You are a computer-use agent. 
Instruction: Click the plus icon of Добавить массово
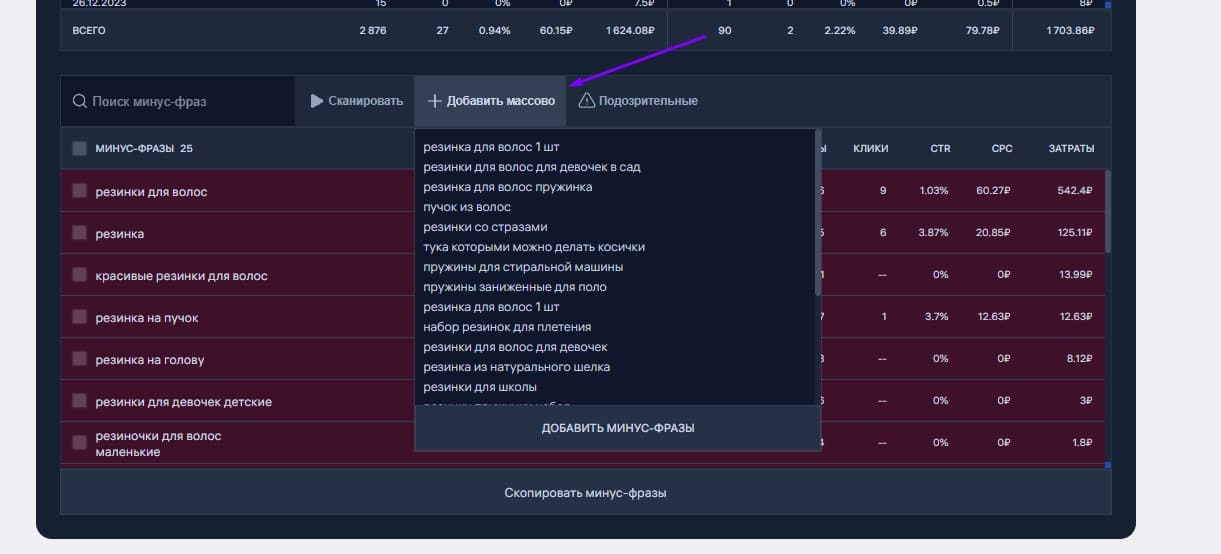point(435,101)
